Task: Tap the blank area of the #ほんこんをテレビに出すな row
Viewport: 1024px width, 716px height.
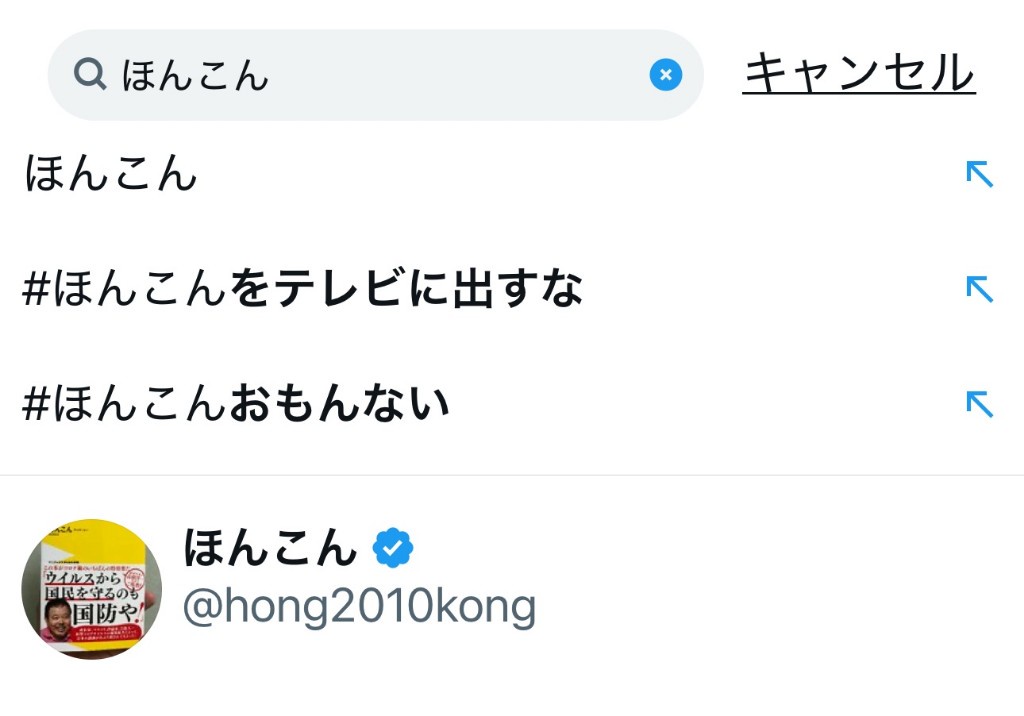Action: tap(770, 289)
